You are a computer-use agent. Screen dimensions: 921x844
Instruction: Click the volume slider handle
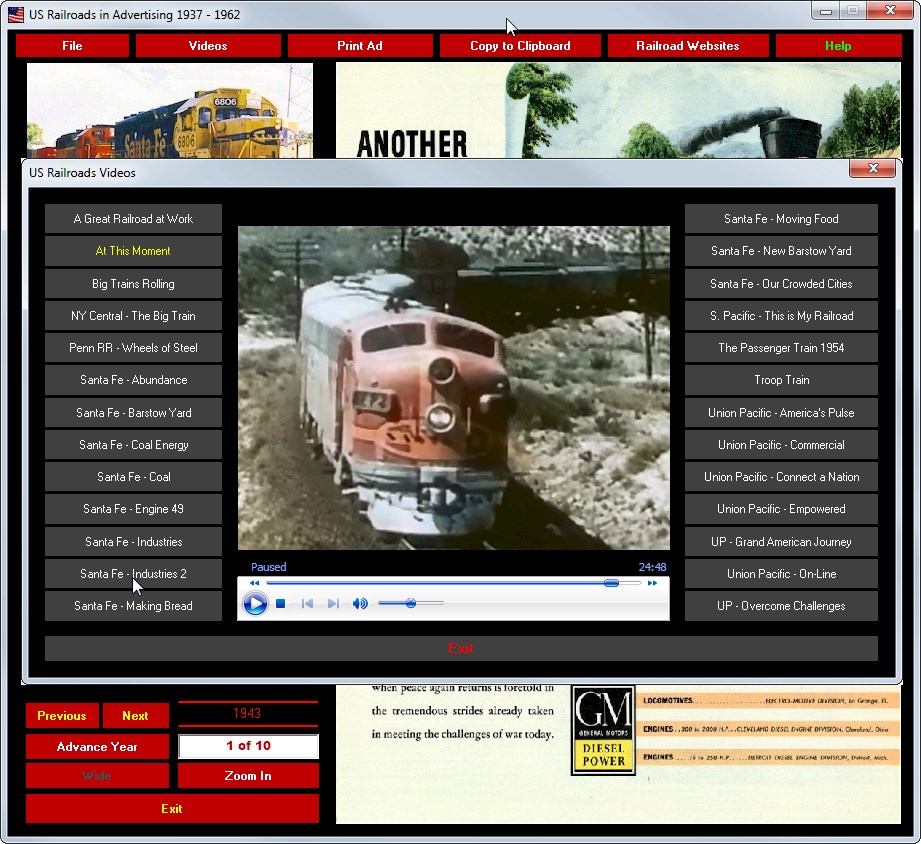point(411,603)
